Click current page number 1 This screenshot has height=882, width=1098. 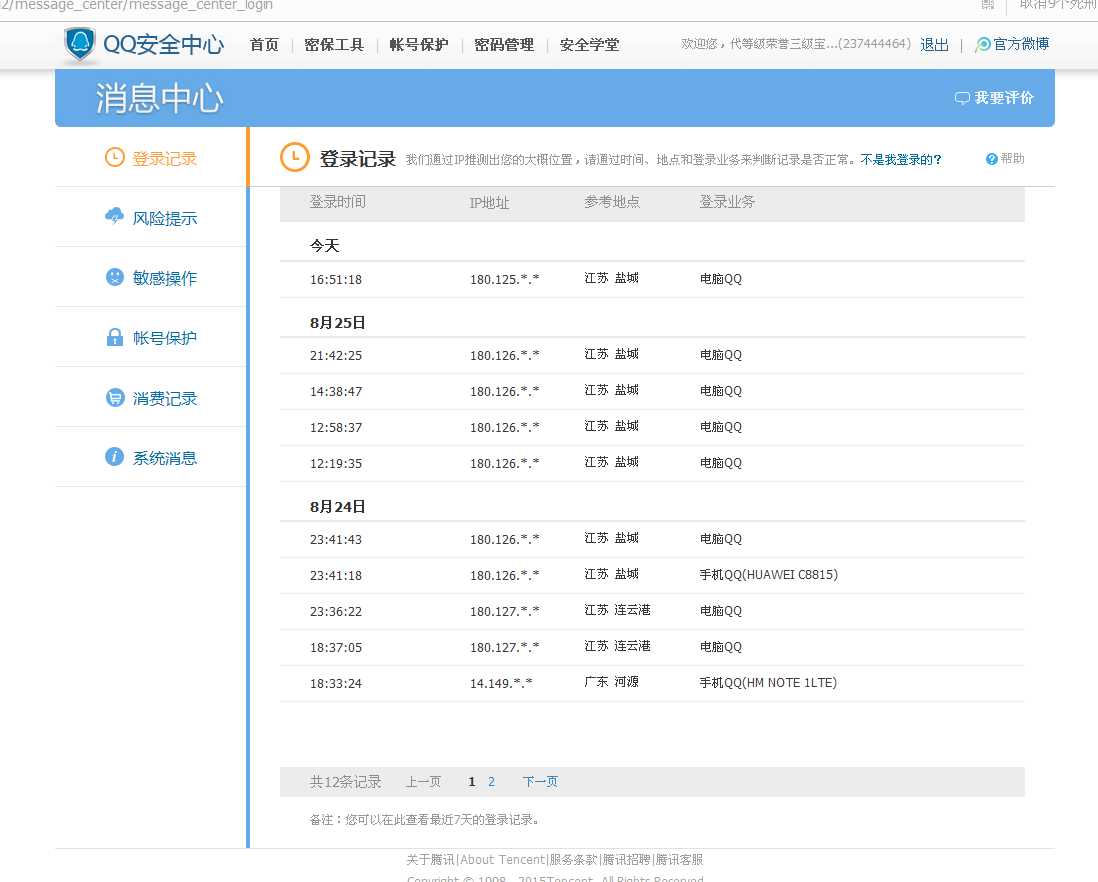472,782
